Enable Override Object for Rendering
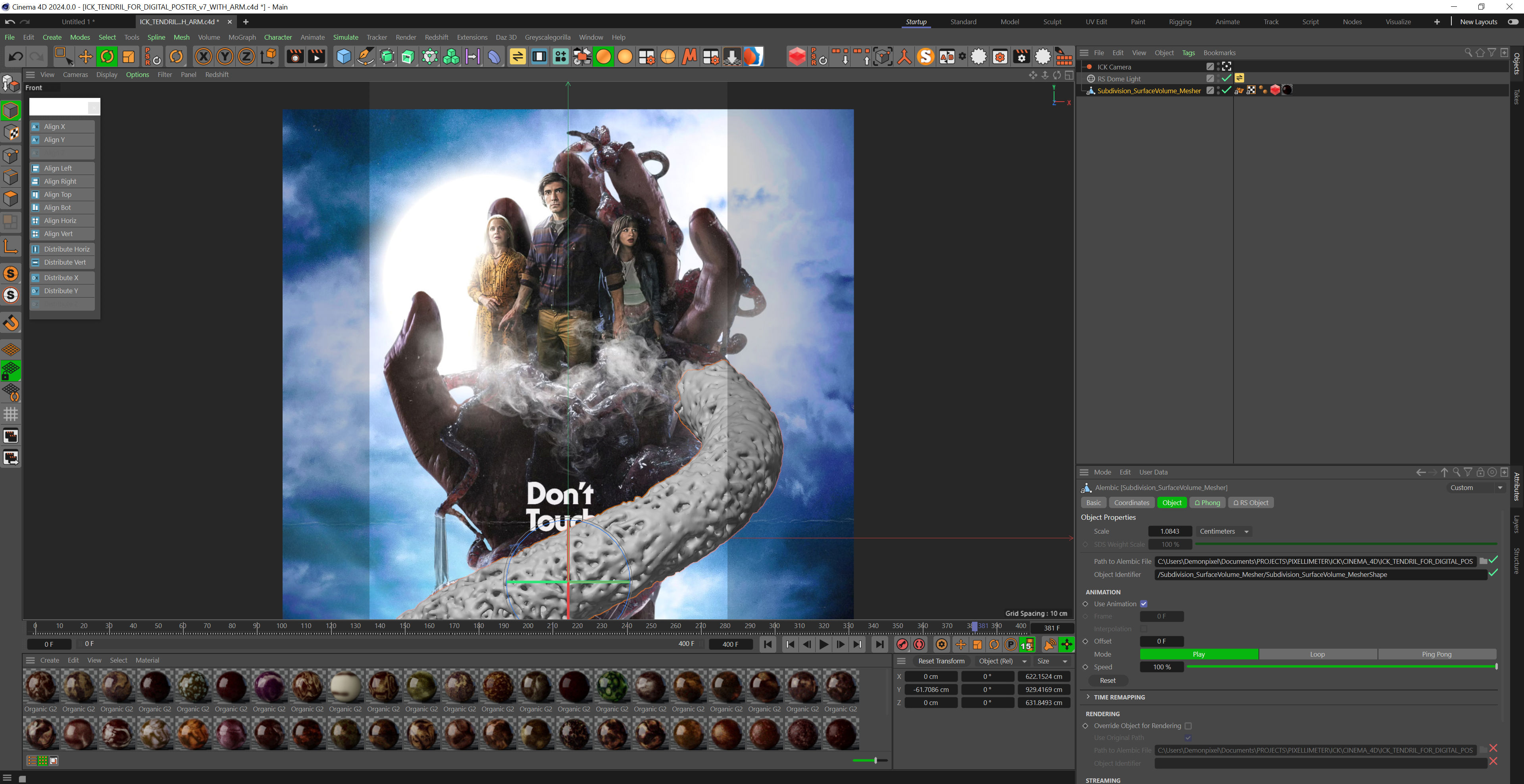1524x784 pixels. 1188,725
